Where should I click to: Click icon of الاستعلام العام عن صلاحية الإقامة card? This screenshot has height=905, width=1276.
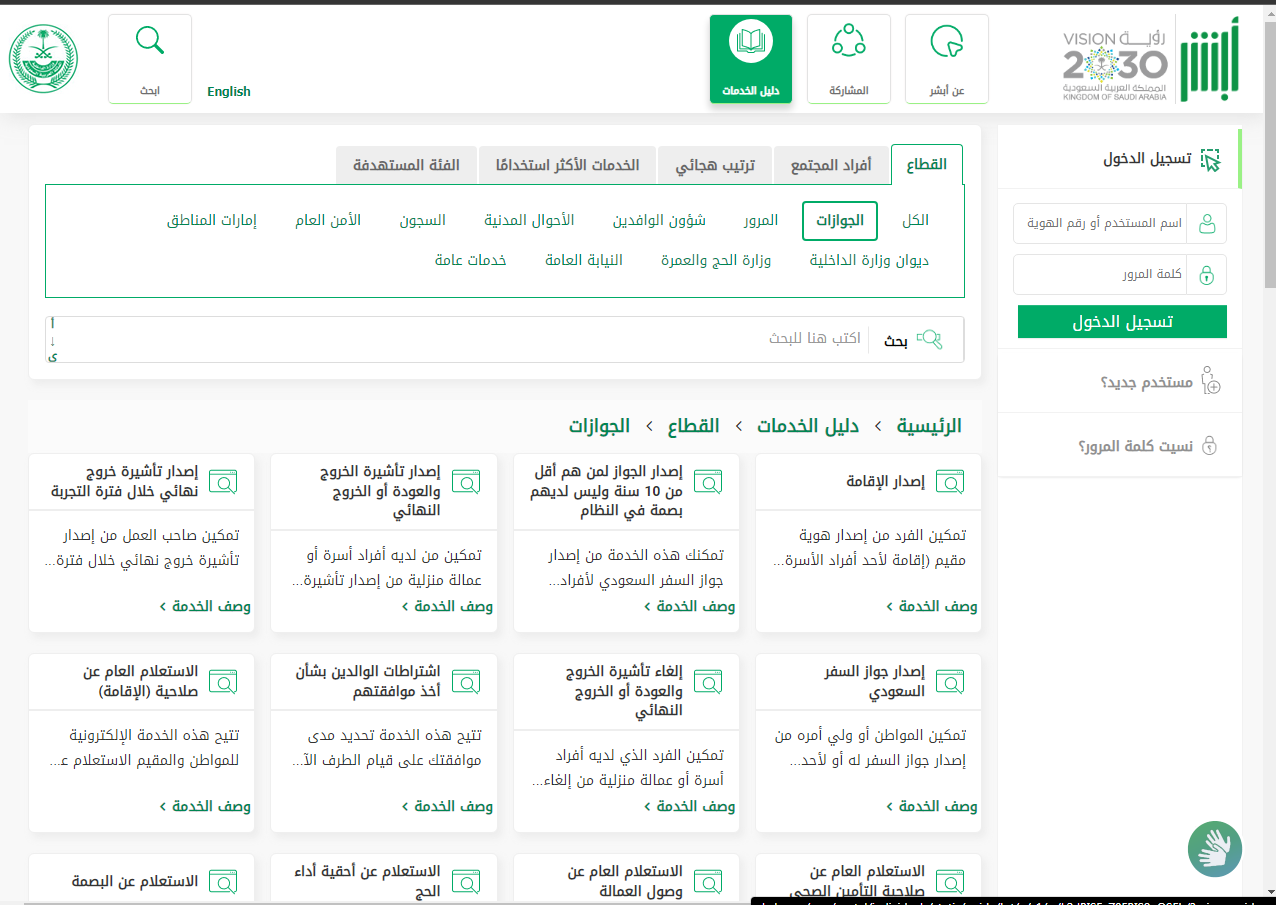click(x=224, y=681)
